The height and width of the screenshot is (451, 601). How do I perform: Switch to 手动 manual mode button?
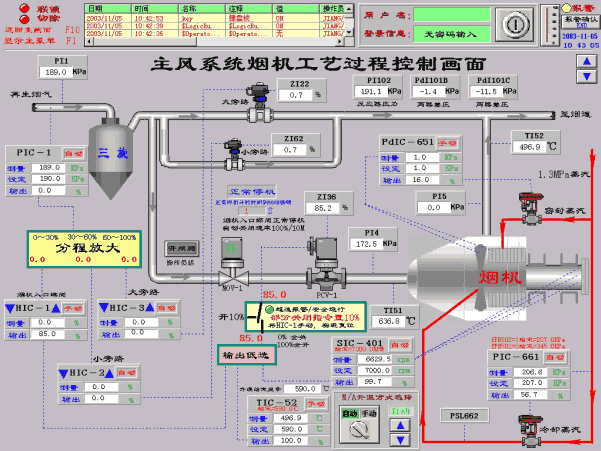371,413
